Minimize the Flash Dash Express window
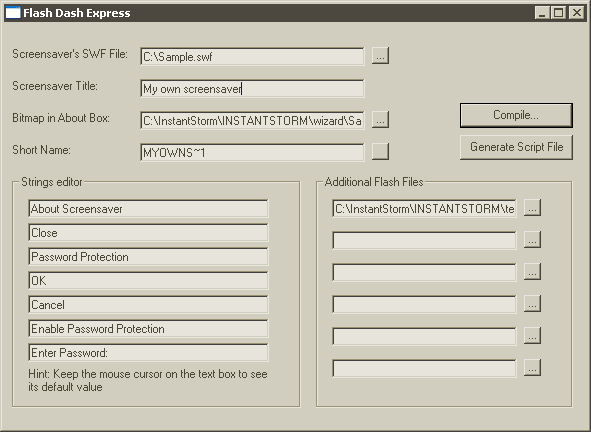Viewport: 591px width, 432px height. (543, 13)
